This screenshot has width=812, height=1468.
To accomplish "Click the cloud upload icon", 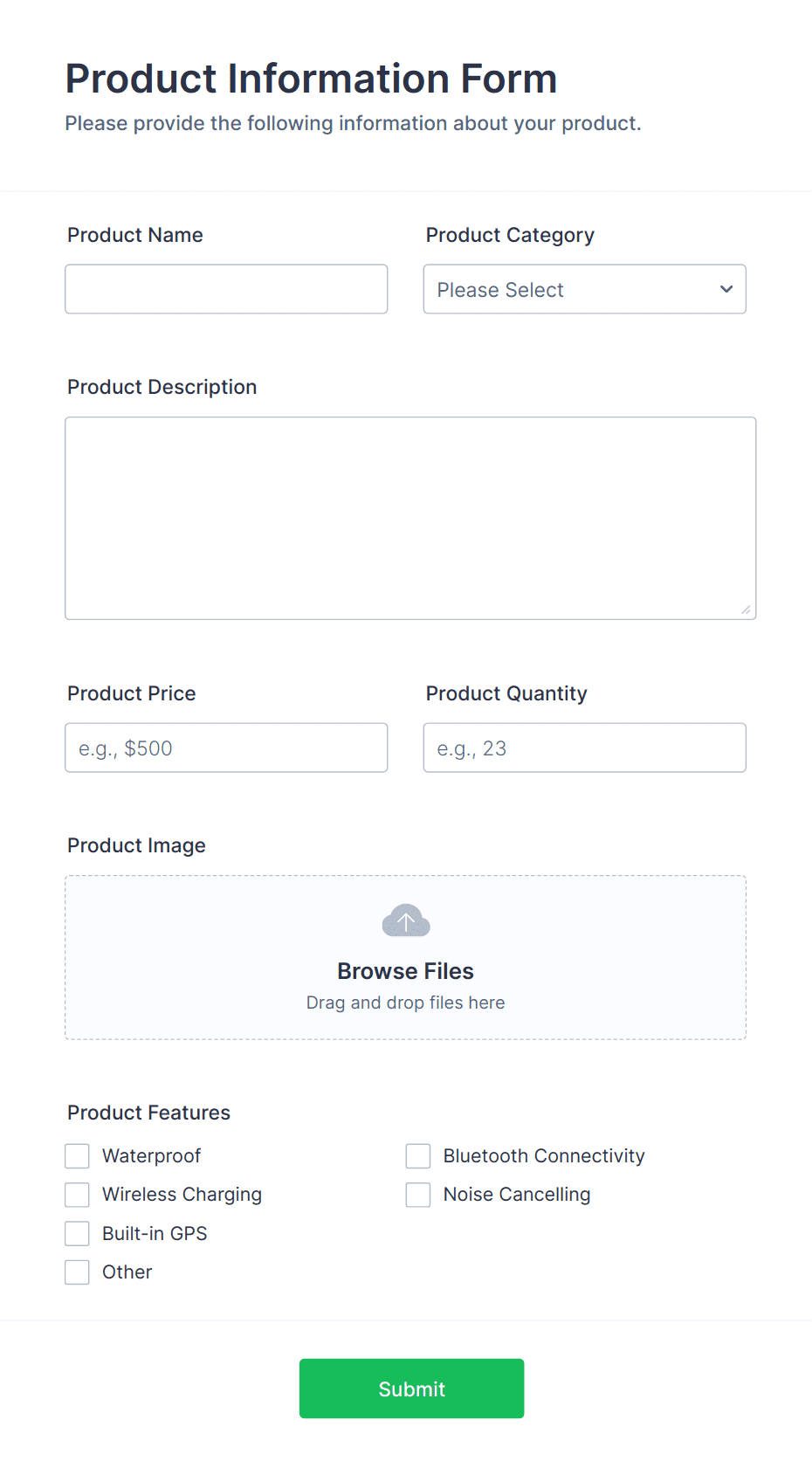I will pos(405,920).
